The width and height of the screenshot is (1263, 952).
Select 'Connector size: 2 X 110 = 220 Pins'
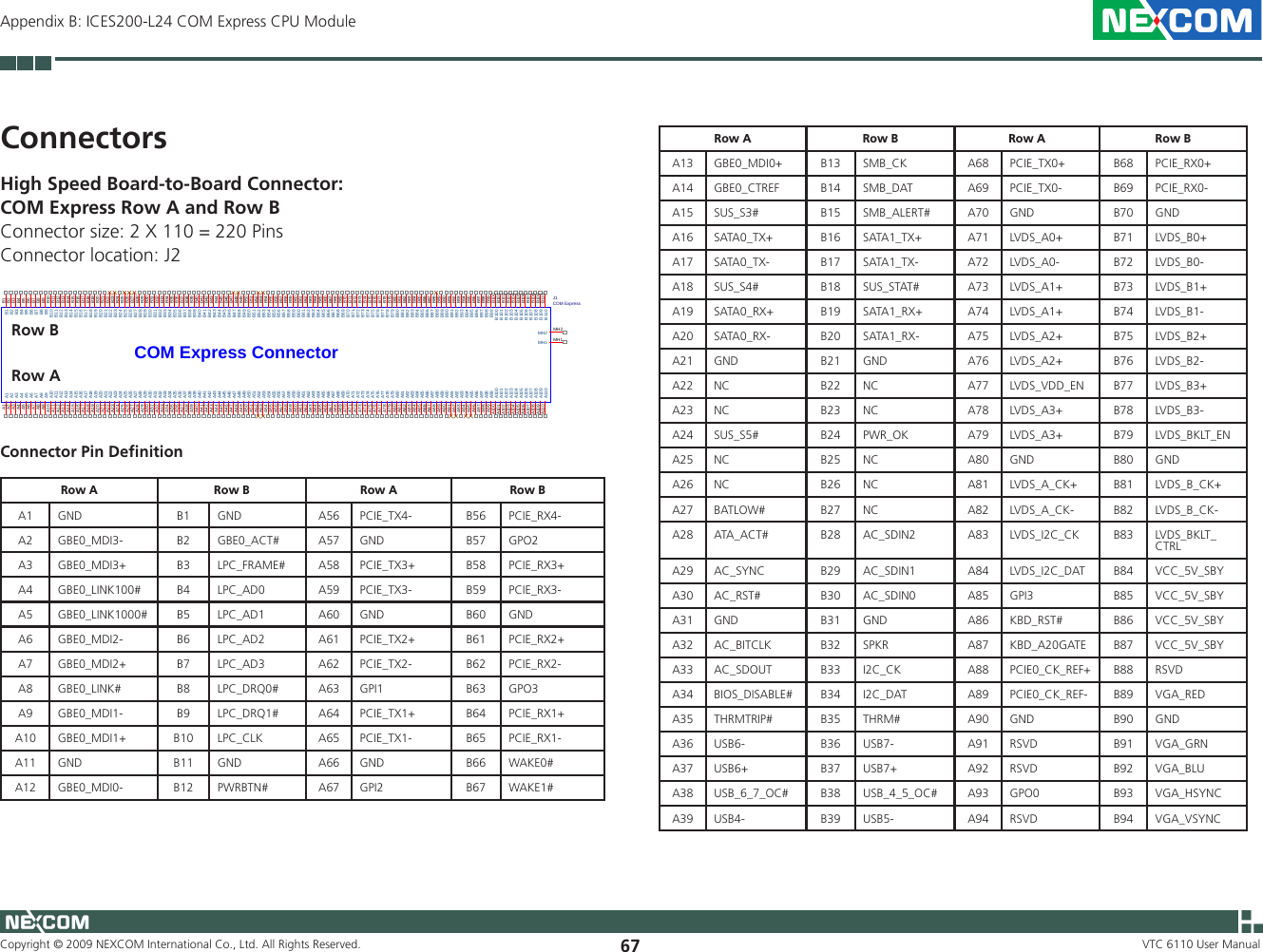142,231
